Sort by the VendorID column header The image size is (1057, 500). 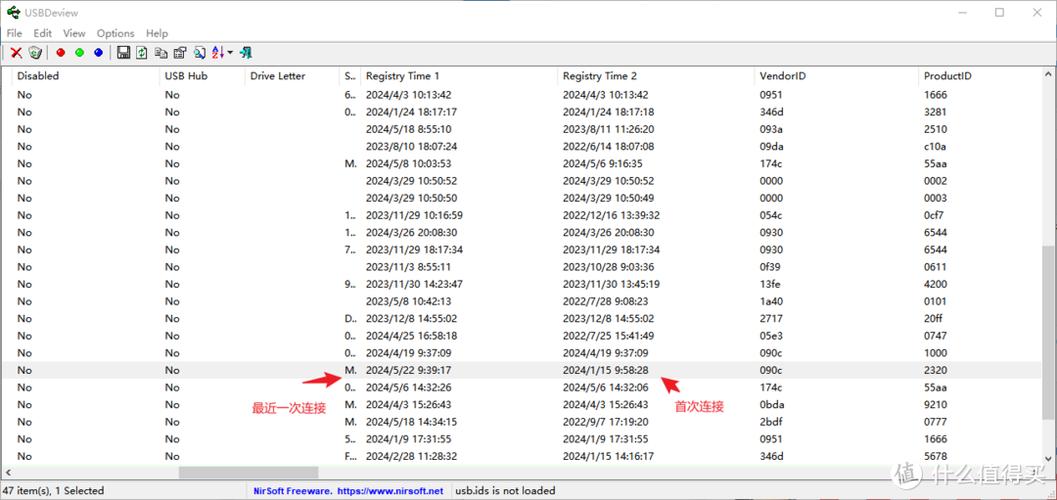coord(837,76)
